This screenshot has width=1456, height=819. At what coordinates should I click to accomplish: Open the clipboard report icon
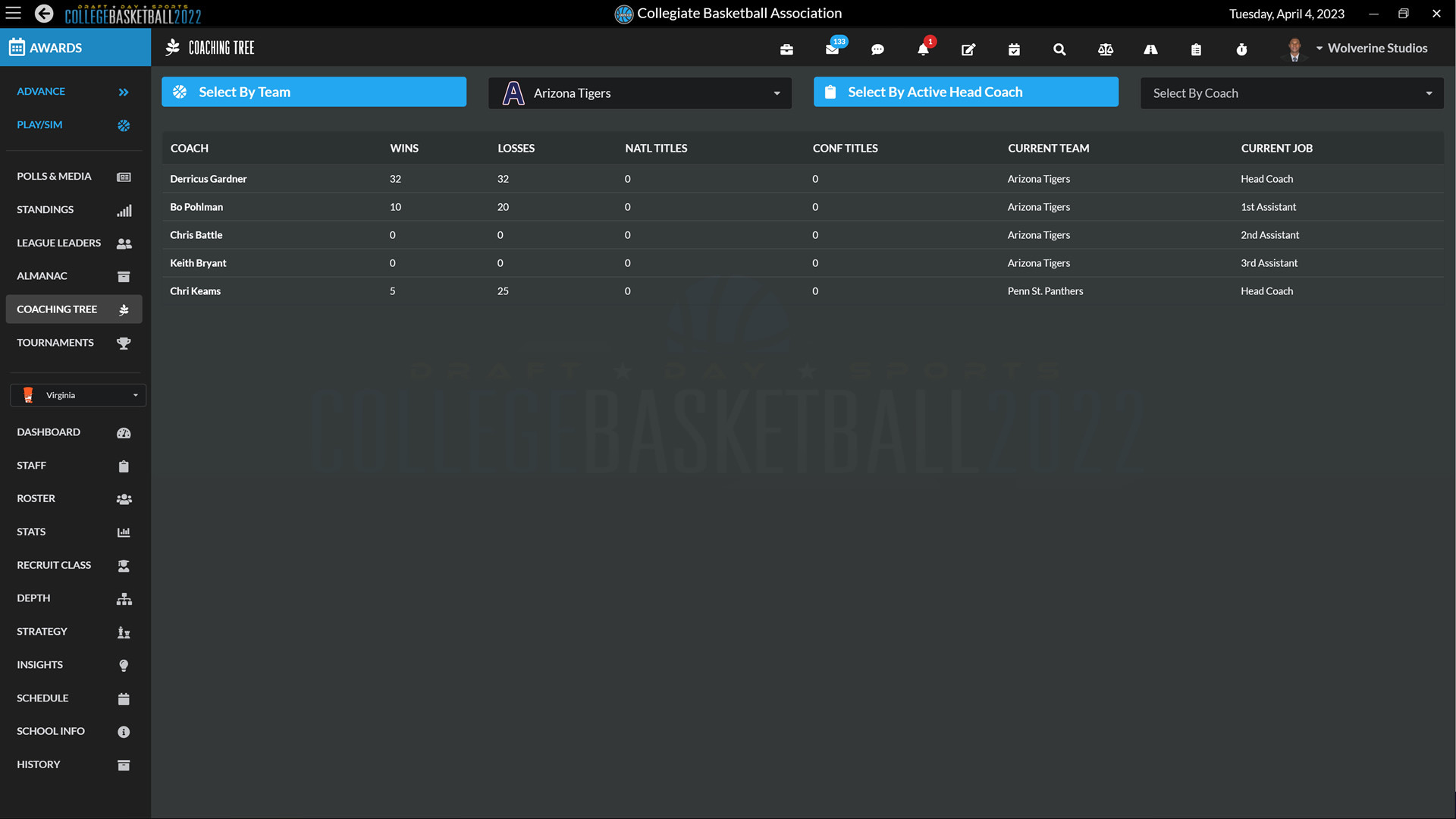[1196, 49]
